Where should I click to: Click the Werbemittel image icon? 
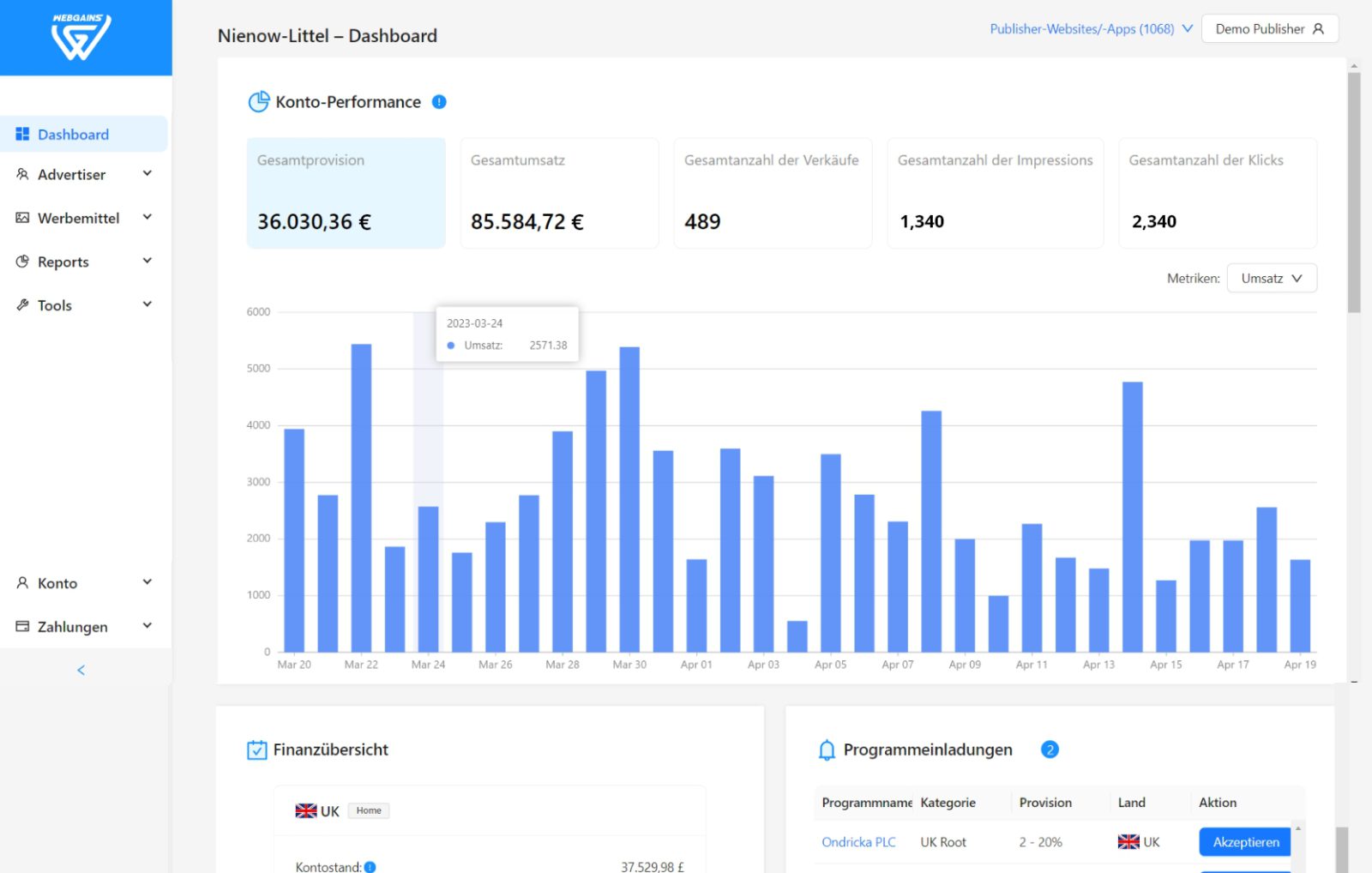(x=21, y=218)
